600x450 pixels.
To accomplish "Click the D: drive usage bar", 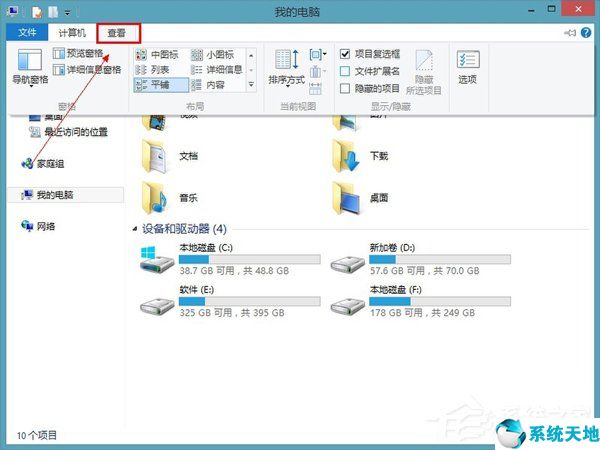I will pyautogui.click(x=440, y=259).
